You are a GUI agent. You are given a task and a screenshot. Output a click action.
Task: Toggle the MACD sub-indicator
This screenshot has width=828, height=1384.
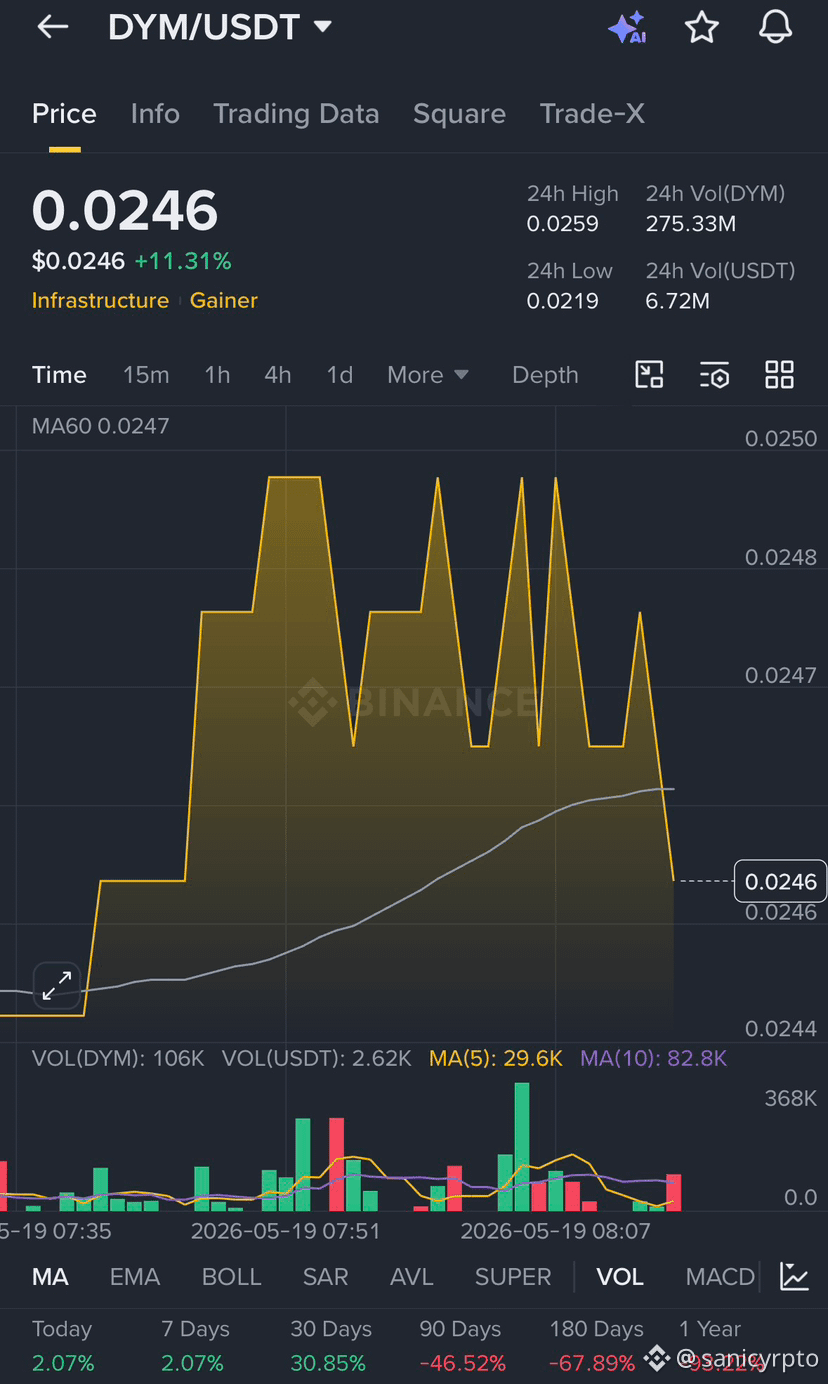tap(720, 1277)
